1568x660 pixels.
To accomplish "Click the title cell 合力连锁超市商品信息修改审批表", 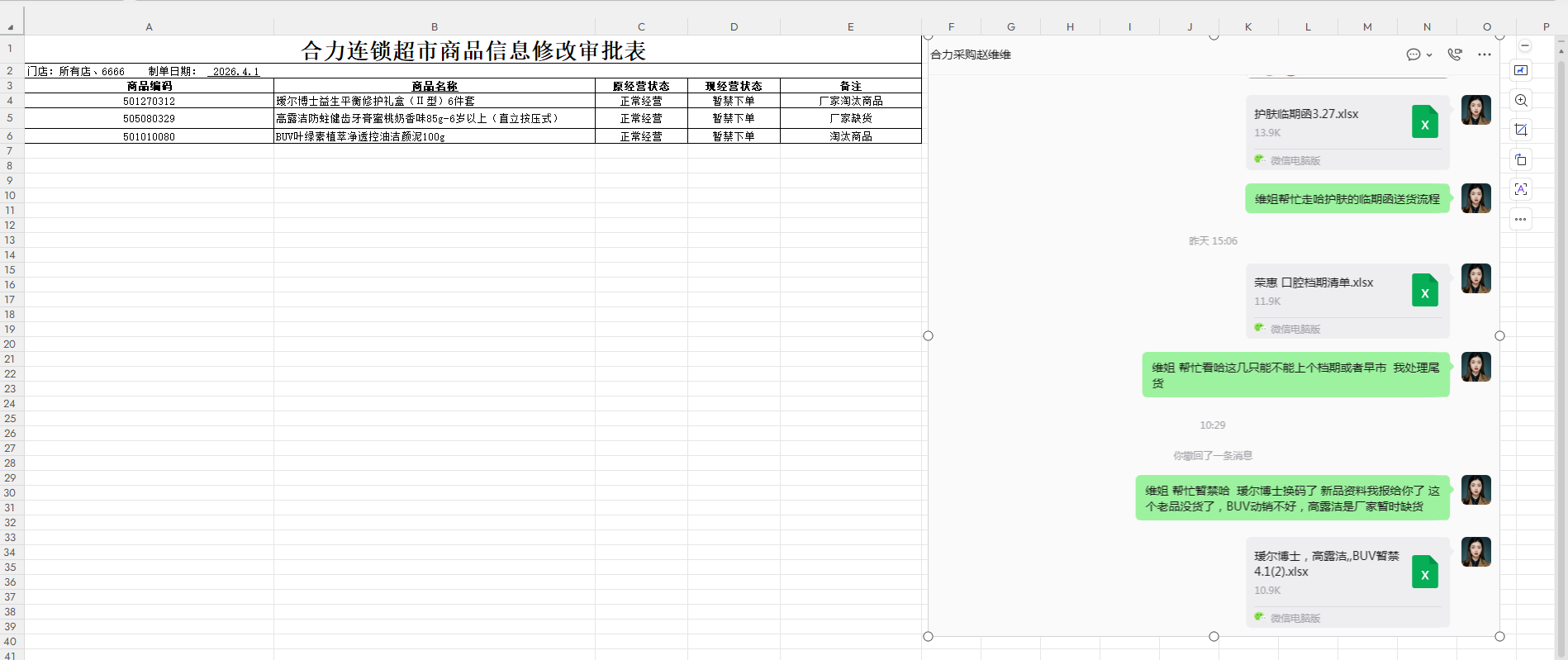I will pyautogui.click(x=473, y=50).
